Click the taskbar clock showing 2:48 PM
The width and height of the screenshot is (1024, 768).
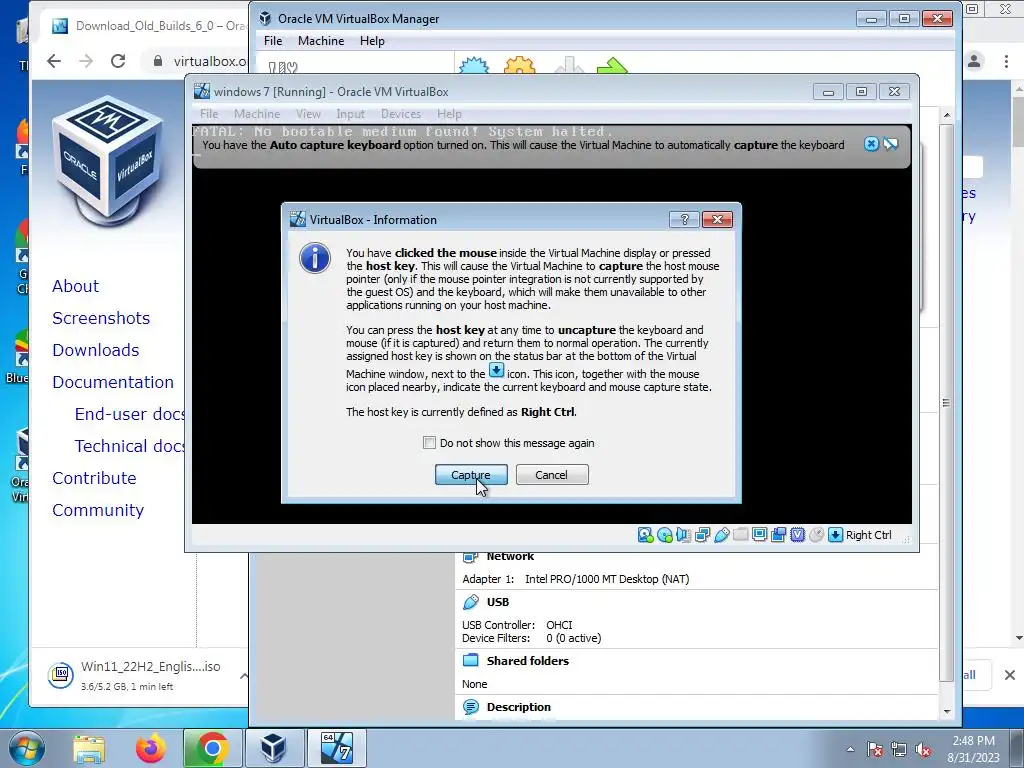973,749
